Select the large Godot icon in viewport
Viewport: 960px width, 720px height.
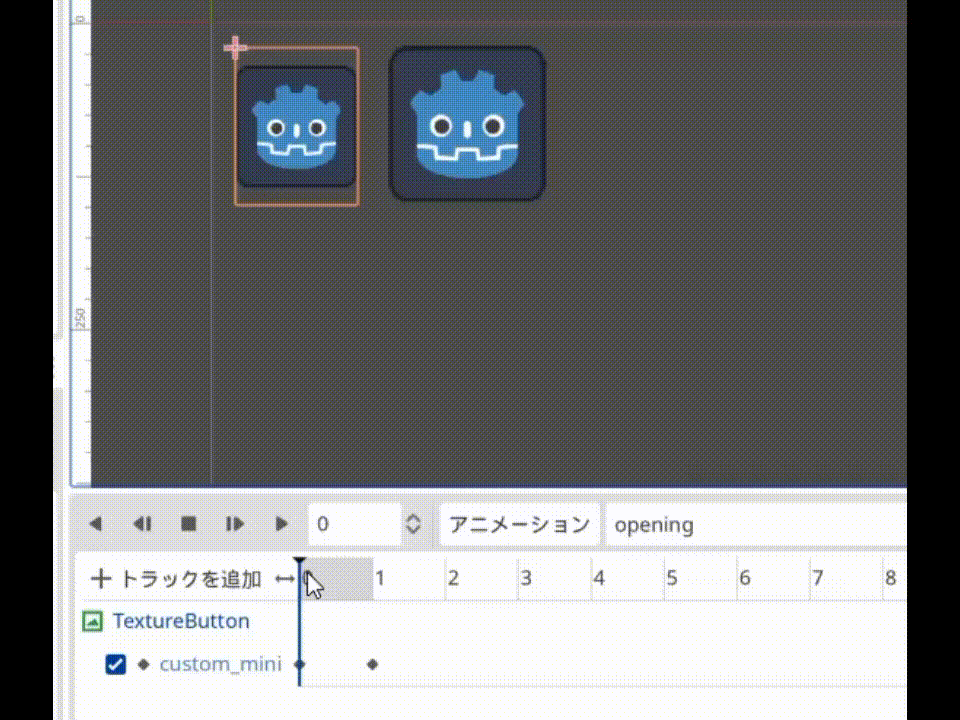tap(467, 124)
